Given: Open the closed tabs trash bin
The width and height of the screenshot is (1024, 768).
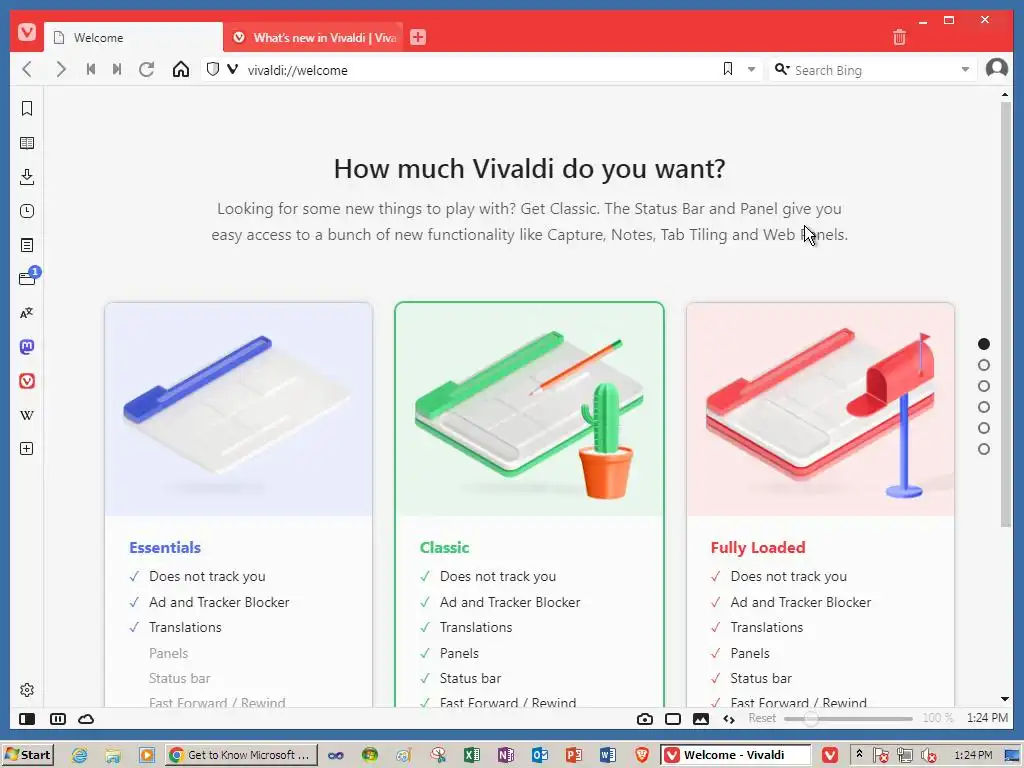Looking at the screenshot, I should [899, 37].
